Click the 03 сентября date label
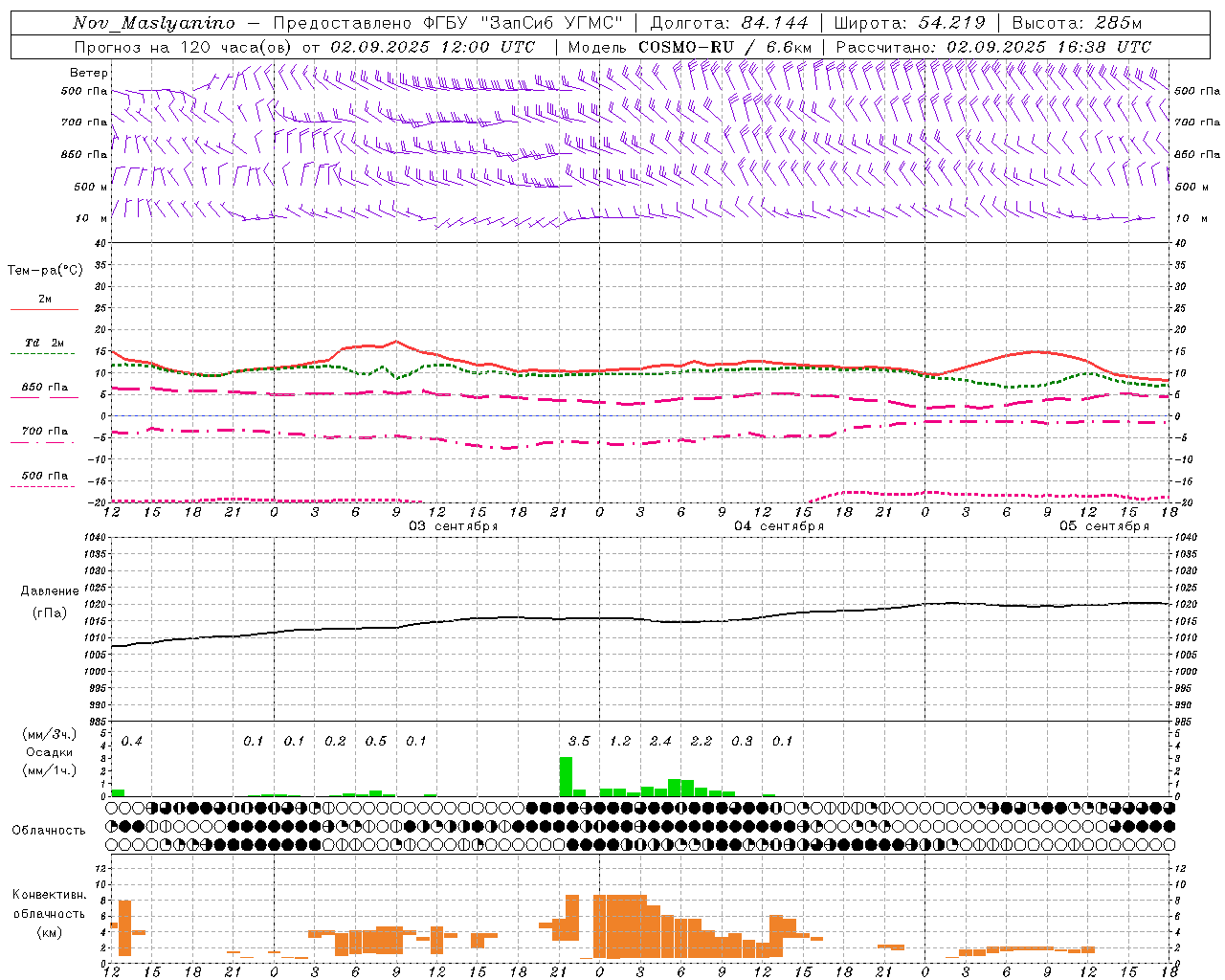Viewport: 1225px width, 980px height. (x=454, y=526)
